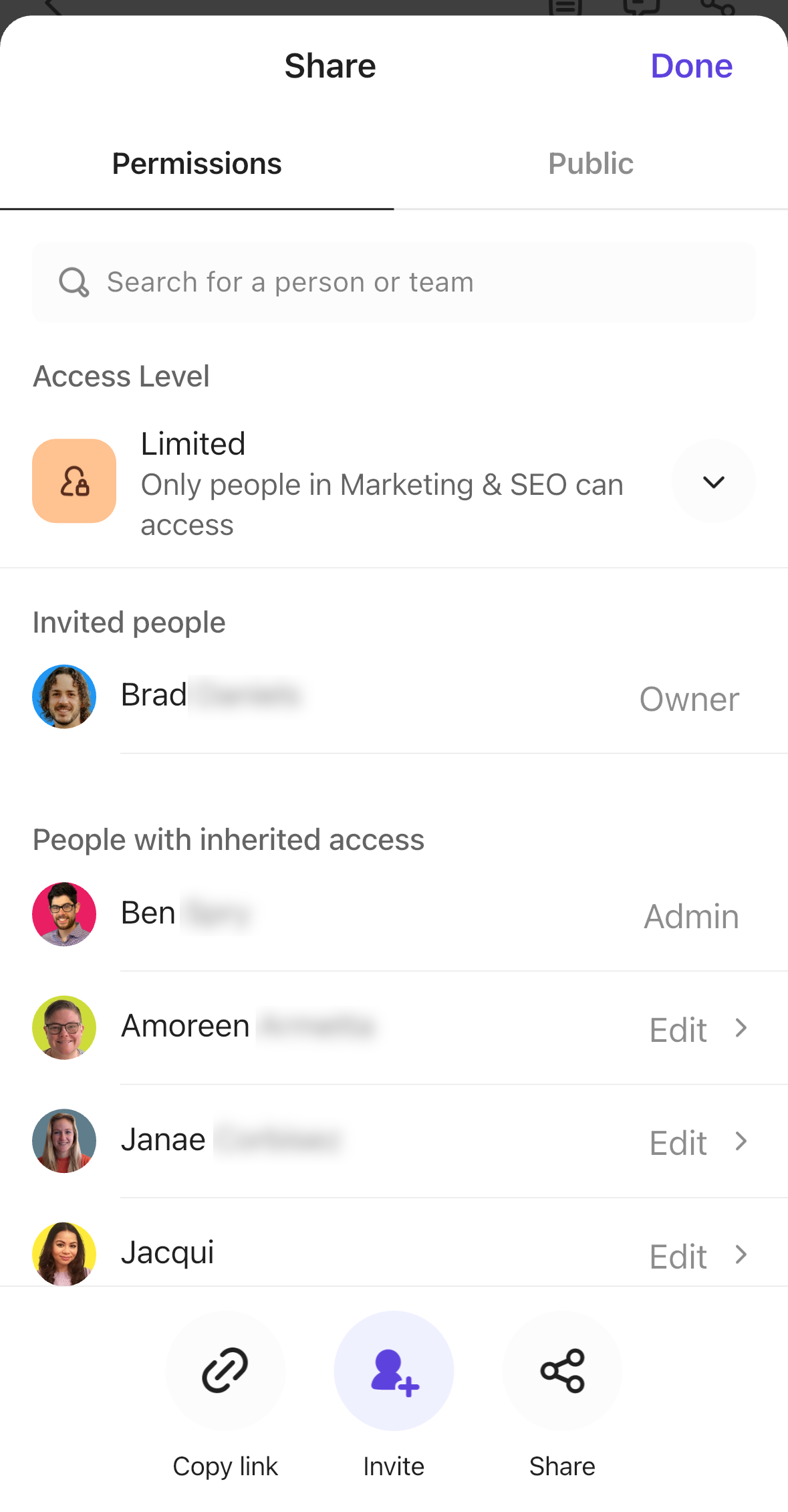
Task: Select the Permissions tab
Action: [x=196, y=164]
